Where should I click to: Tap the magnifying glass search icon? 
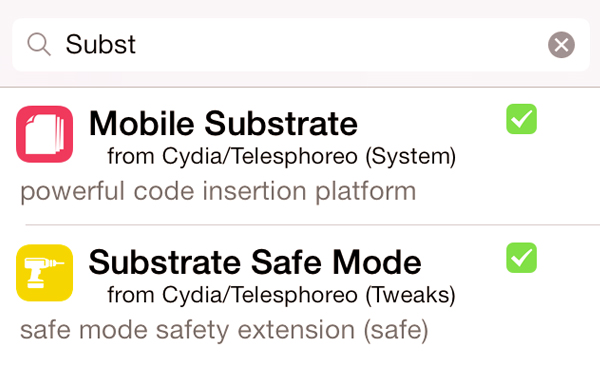click(x=39, y=44)
